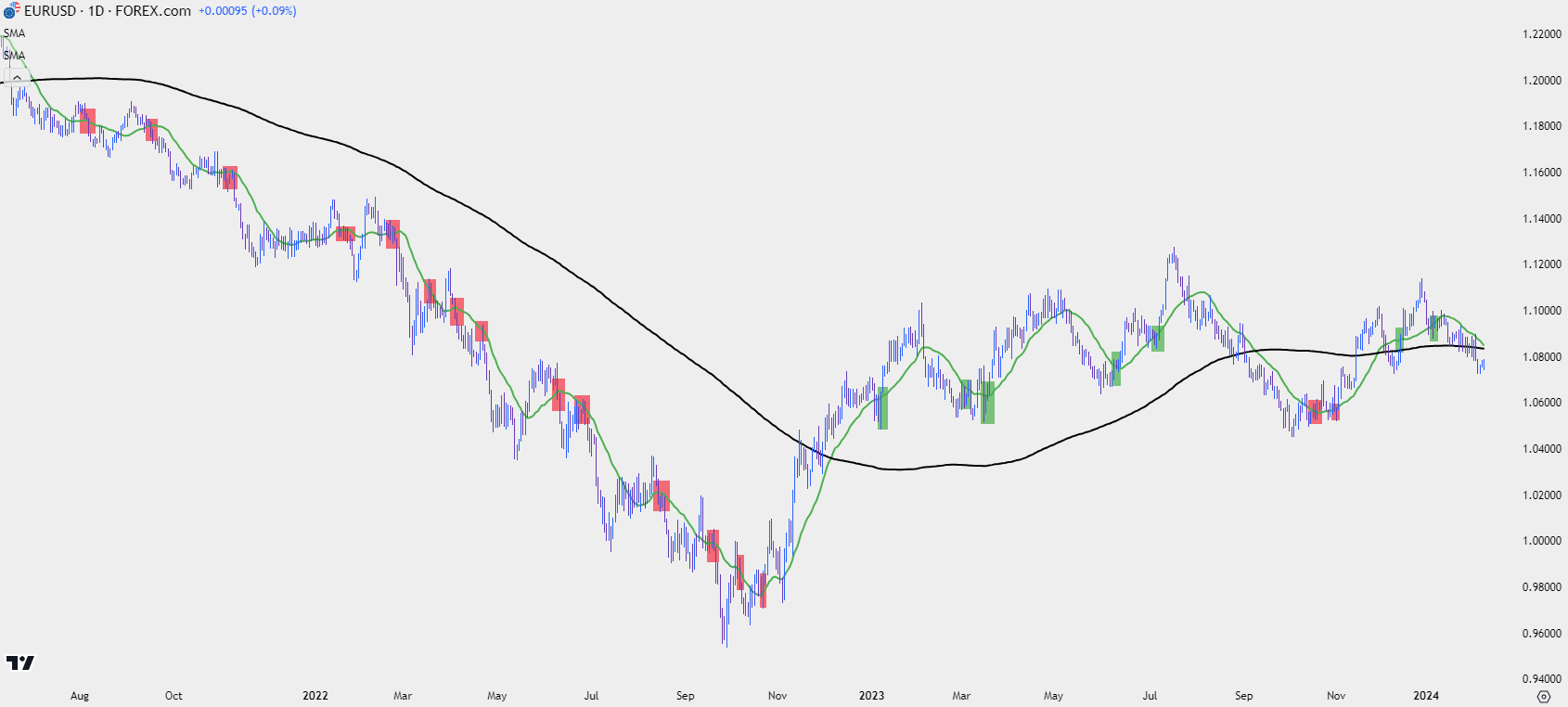Click the Mar label following 2023

961,696
